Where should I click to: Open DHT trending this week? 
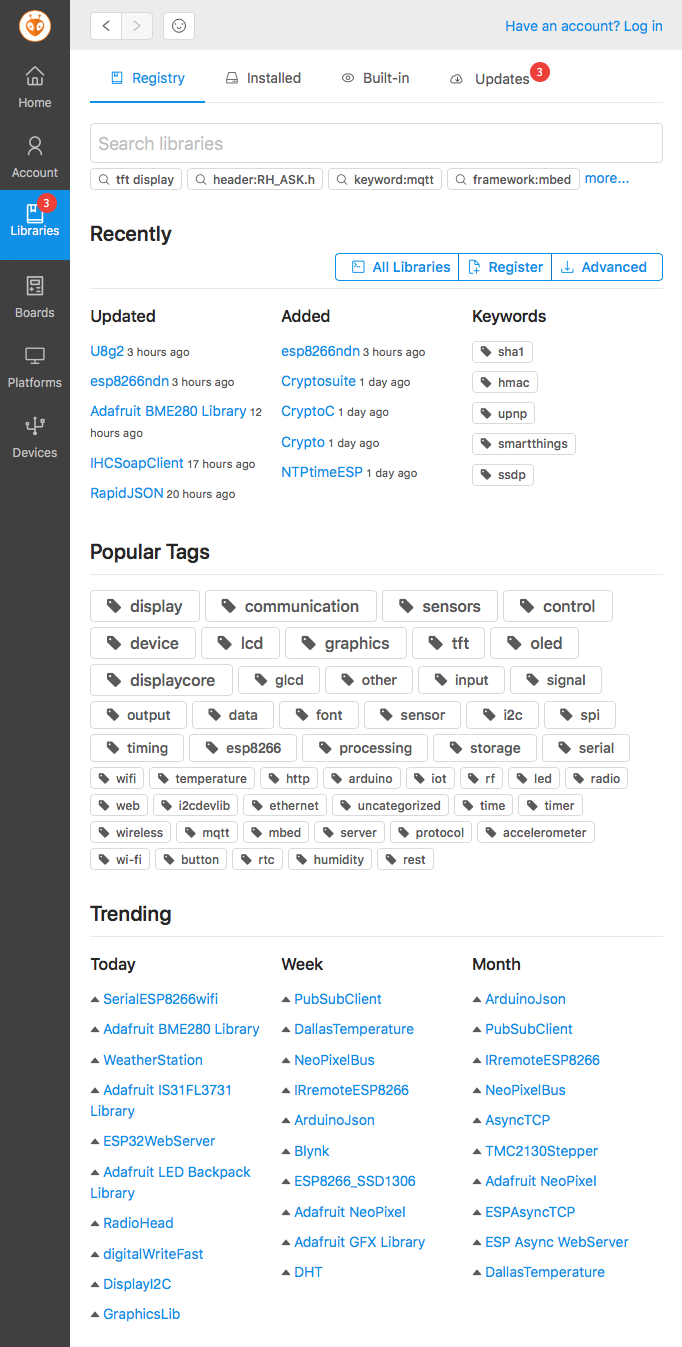[308, 1272]
